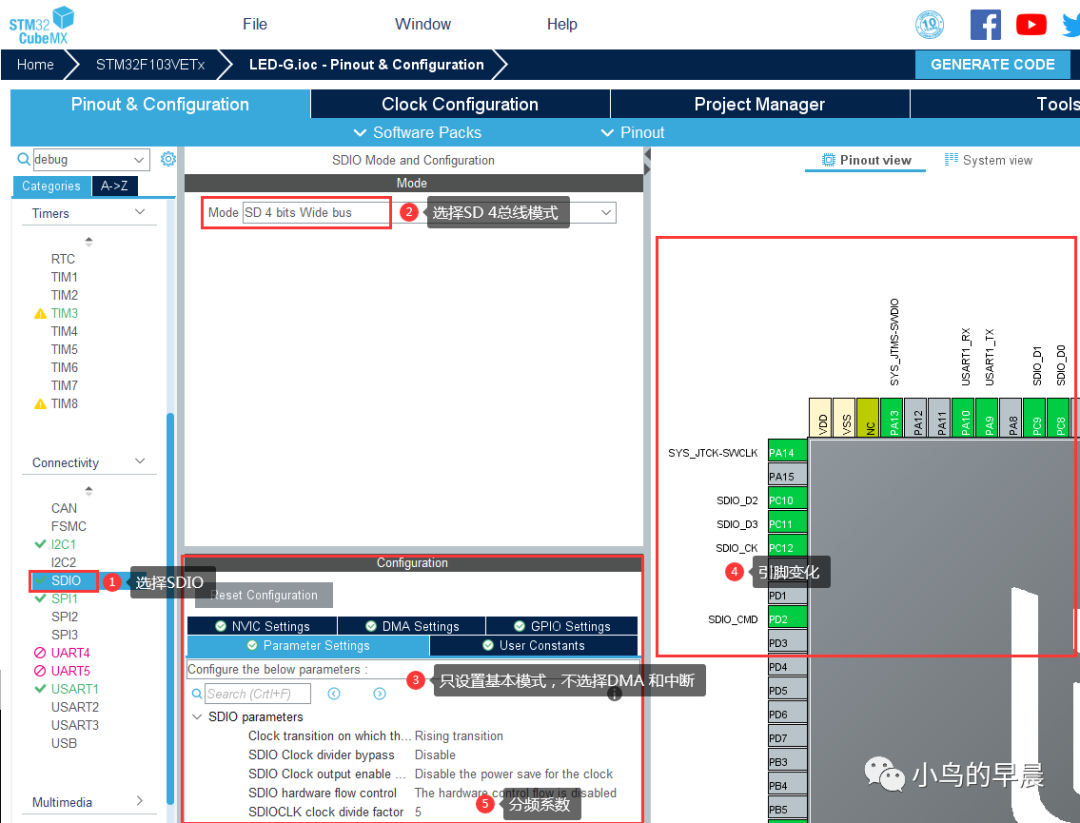Select pin PD2 on the chip
The height and width of the screenshot is (823, 1080).
pos(787,619)
